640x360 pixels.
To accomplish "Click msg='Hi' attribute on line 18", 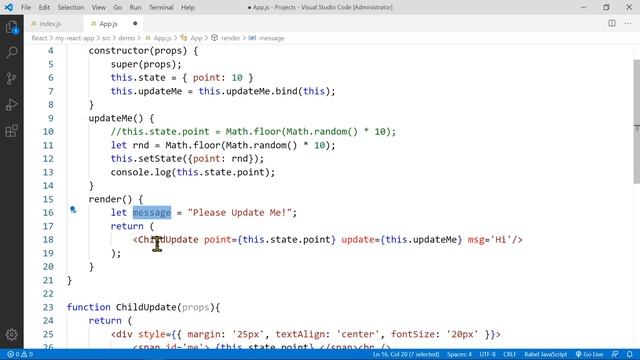I will pos(489,240).
